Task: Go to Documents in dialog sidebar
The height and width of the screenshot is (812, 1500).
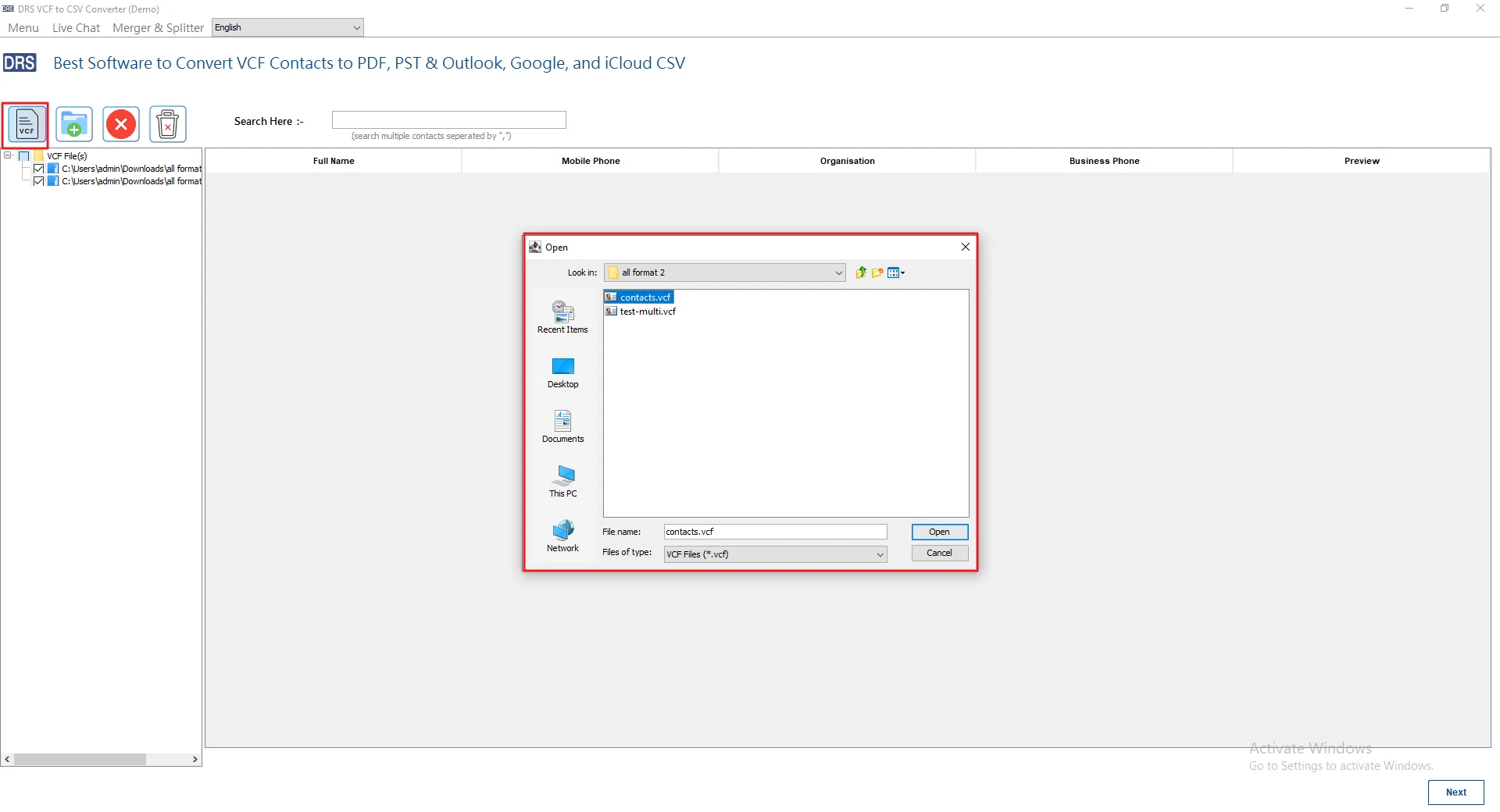Action: pos(562,427)
